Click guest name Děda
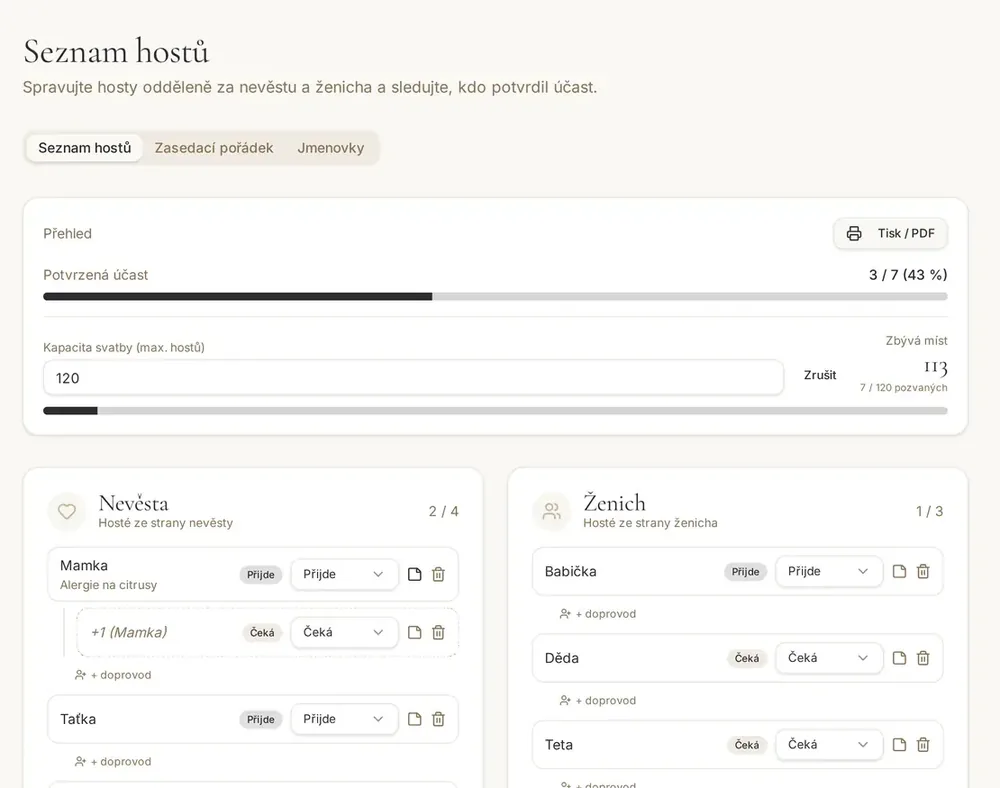 (562, 658)
